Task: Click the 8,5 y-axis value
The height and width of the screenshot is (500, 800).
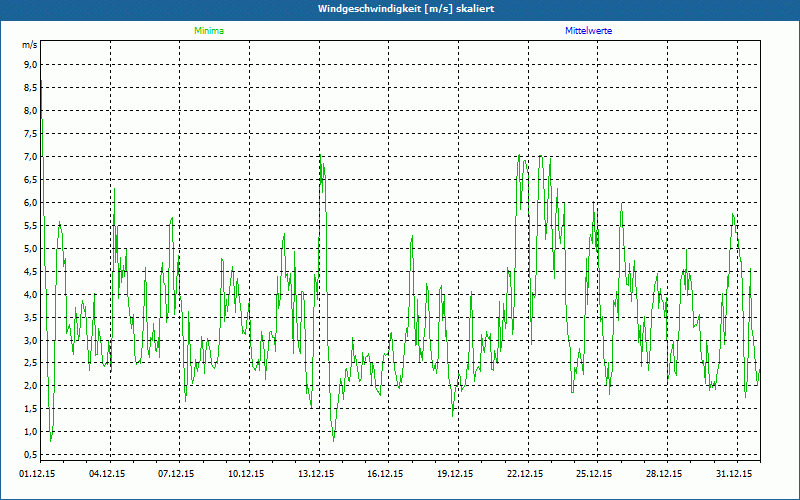Action: point(31,88)
